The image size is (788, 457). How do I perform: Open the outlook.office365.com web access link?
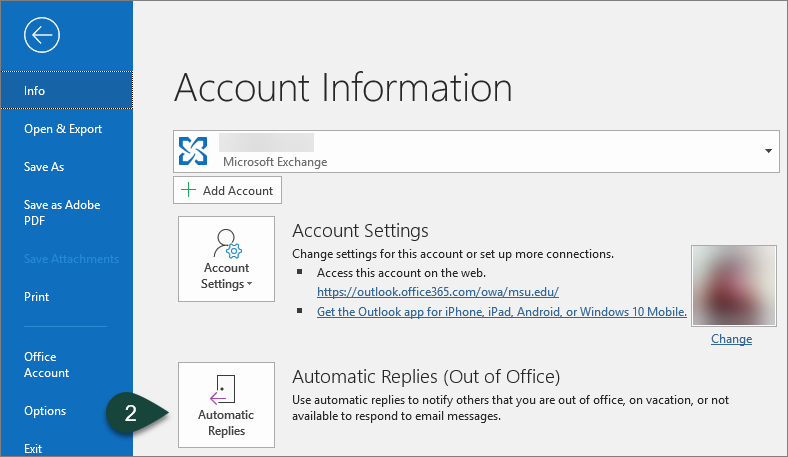(x=437, y=292)
